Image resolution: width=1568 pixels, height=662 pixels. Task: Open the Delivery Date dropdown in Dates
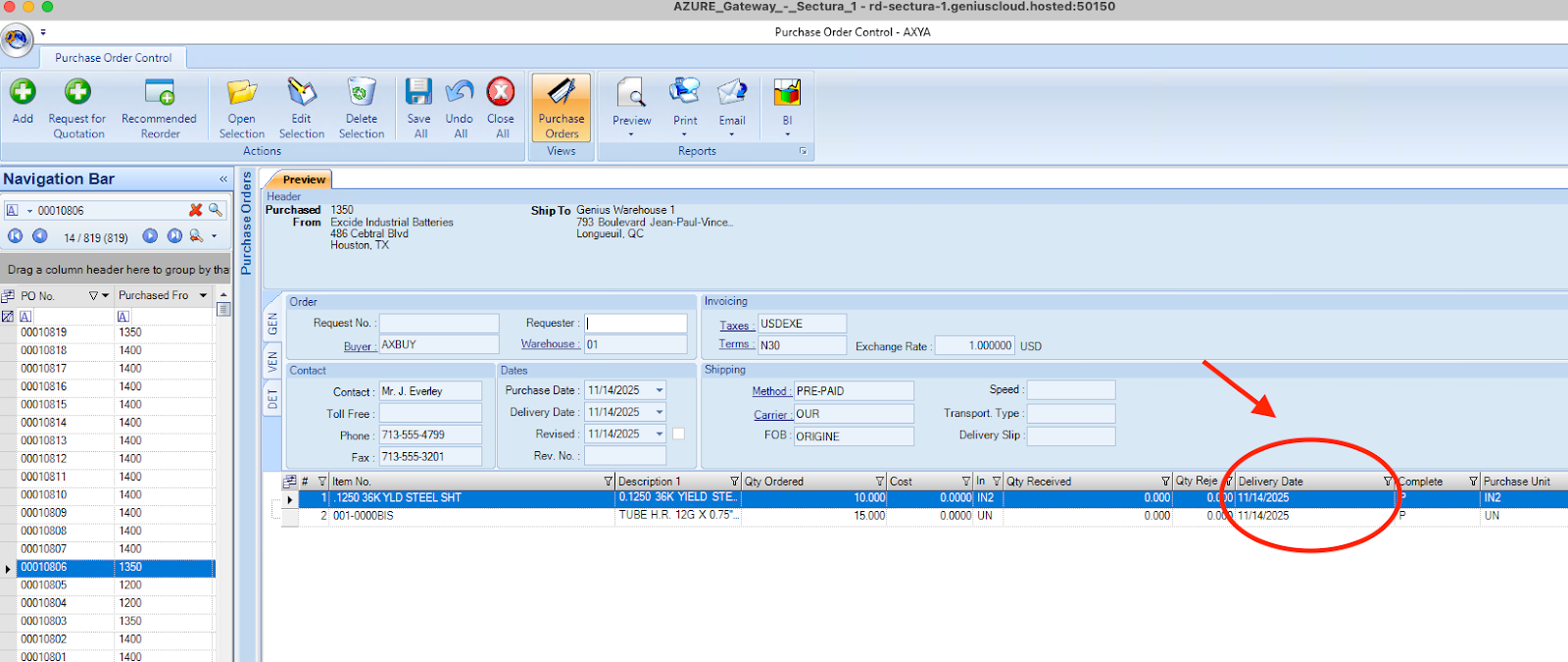660,412
